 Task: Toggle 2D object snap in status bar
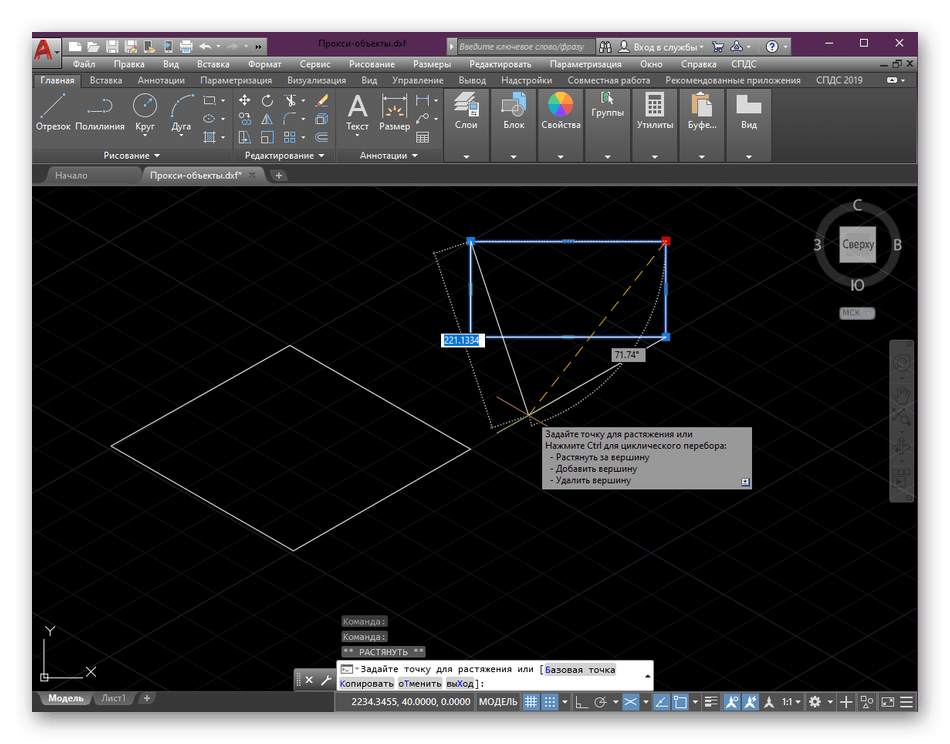(680, 702)
